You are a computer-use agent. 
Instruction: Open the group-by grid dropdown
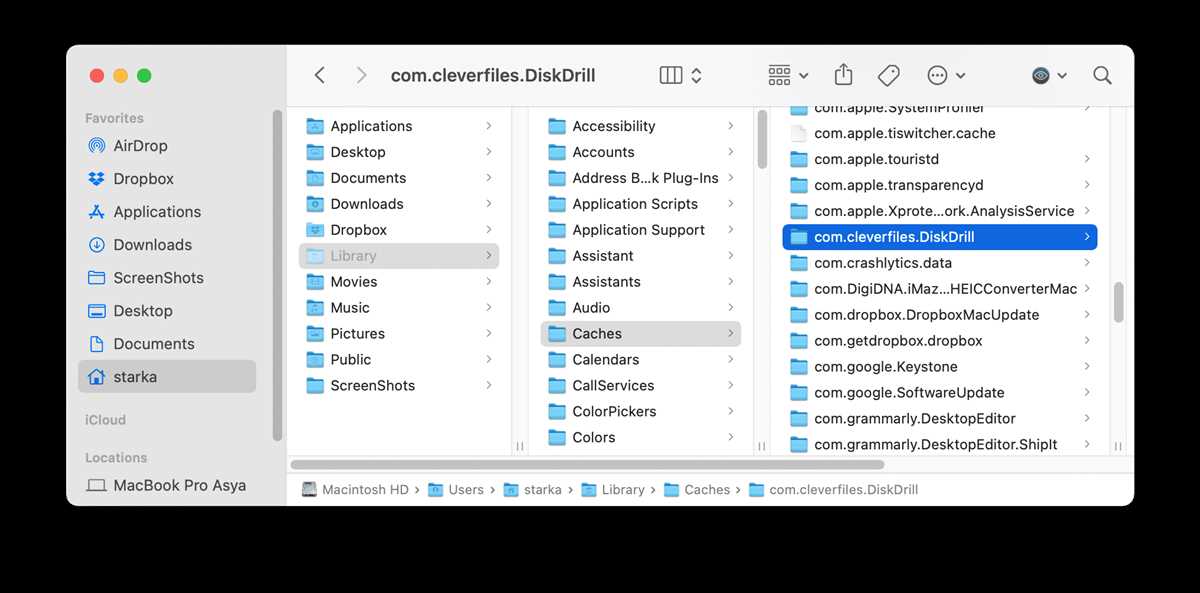click(x=788, y=75)
